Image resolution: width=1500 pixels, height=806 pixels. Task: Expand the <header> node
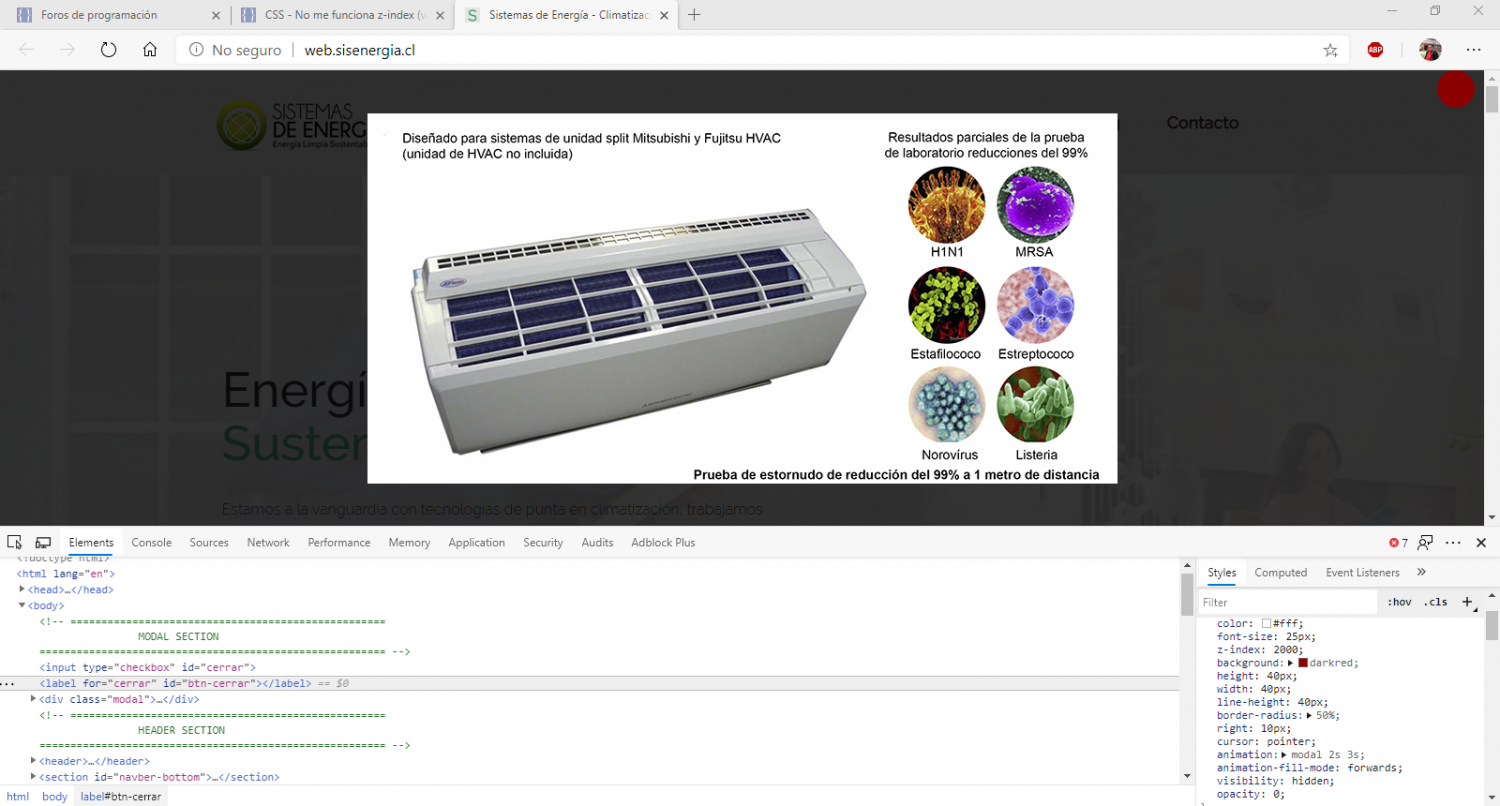[34, 761]
